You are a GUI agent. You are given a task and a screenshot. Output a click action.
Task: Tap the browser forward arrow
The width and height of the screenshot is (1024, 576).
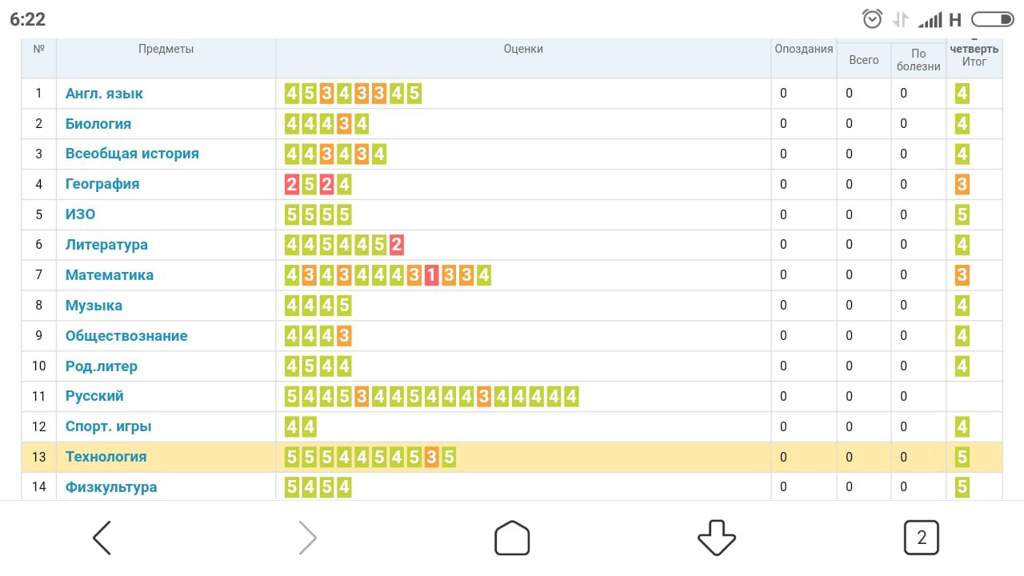click(x=308, y=538)
